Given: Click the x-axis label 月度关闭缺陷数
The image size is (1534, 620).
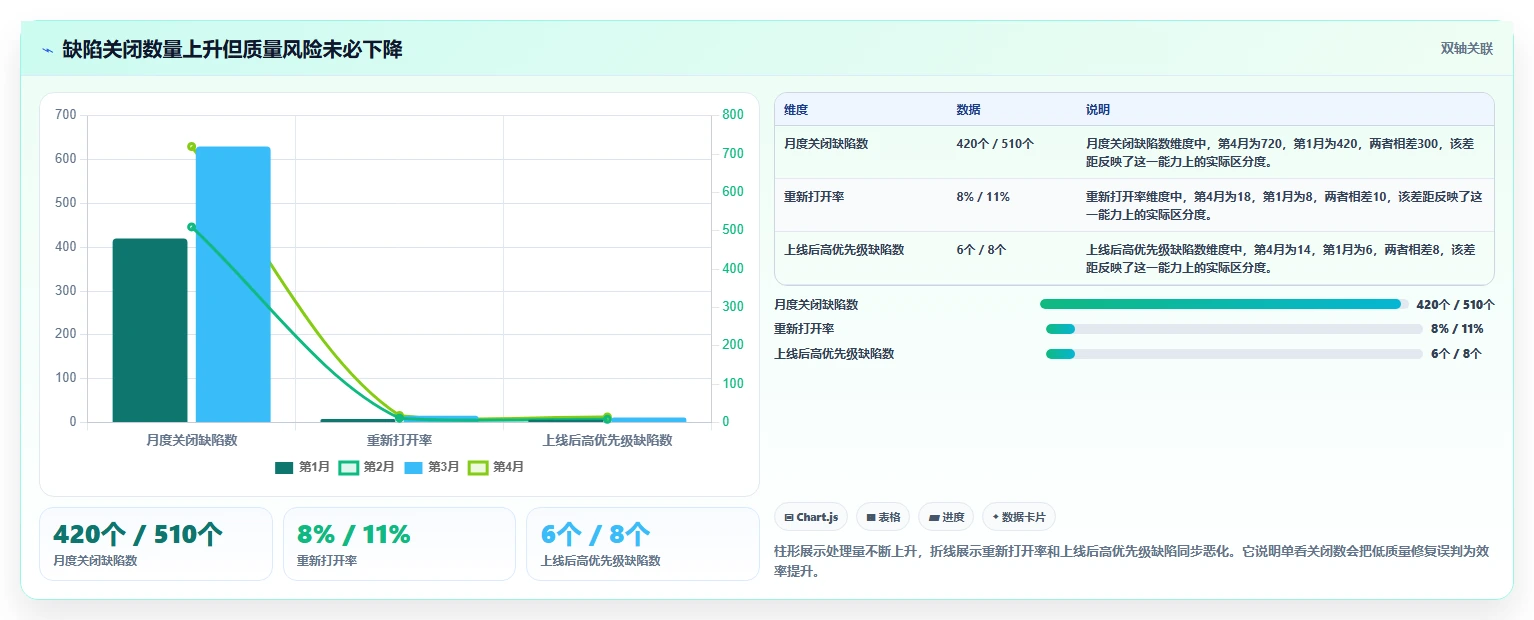Looking at the screenshot, I should pos(191,440).
